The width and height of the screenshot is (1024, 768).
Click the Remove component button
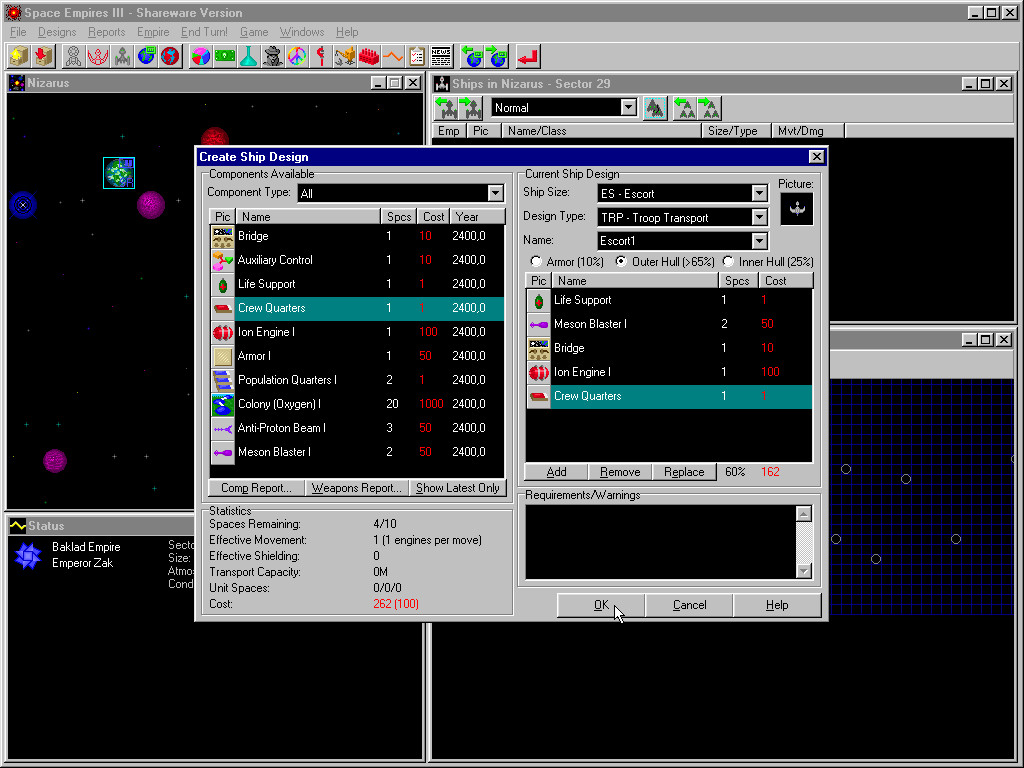point(620,472)
